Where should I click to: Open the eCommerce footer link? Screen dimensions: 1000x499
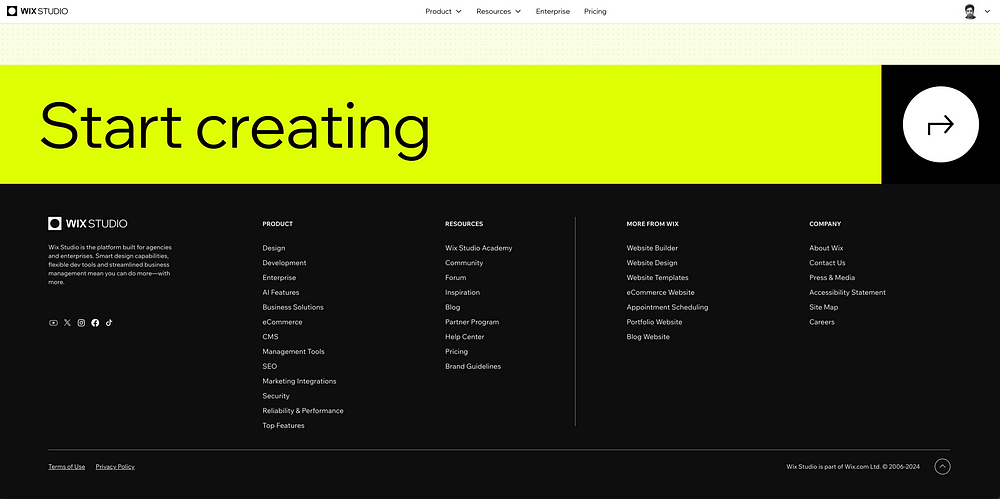(x=283, y=322)
